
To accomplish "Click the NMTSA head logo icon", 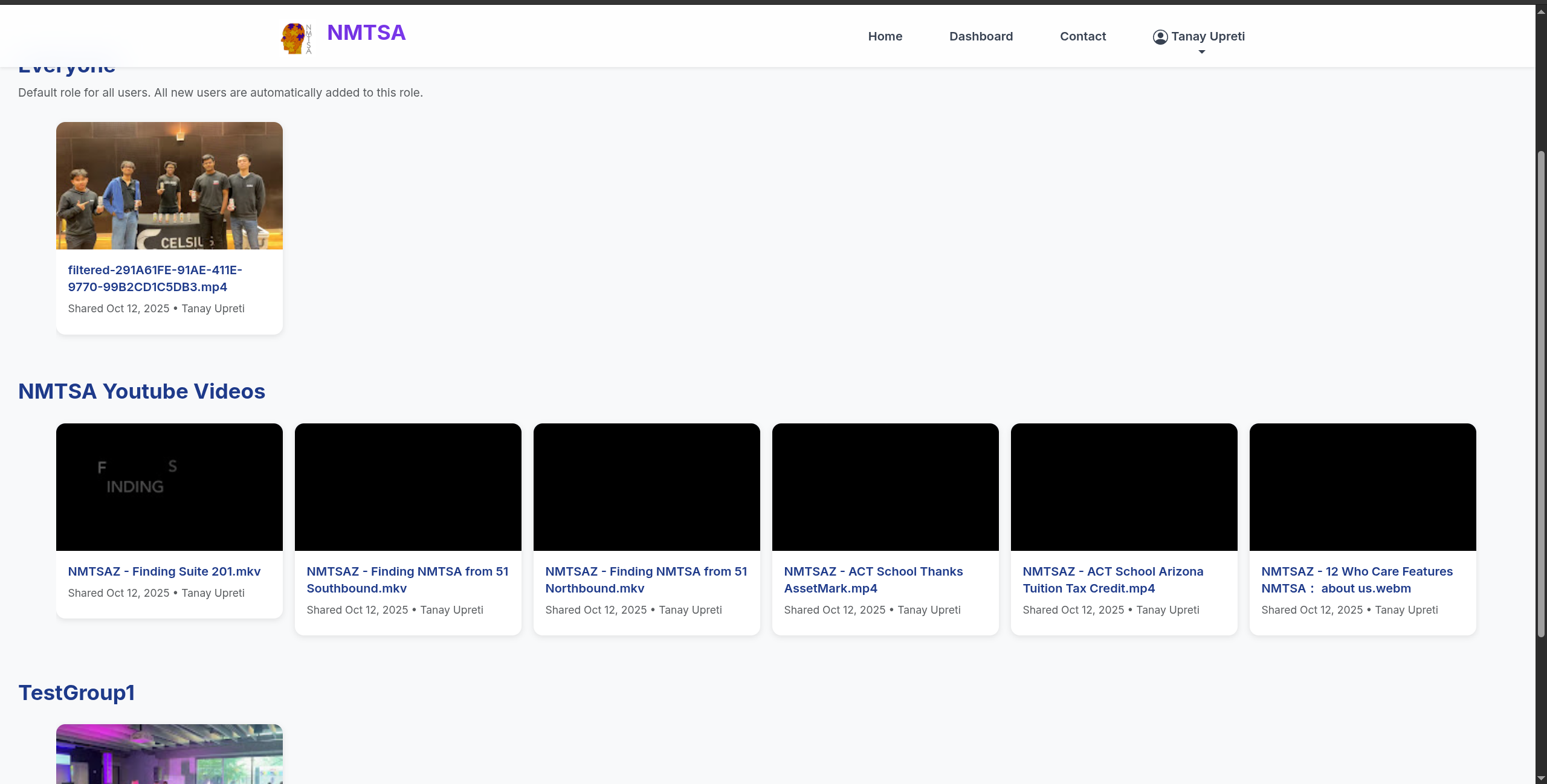I will [296, 38].
